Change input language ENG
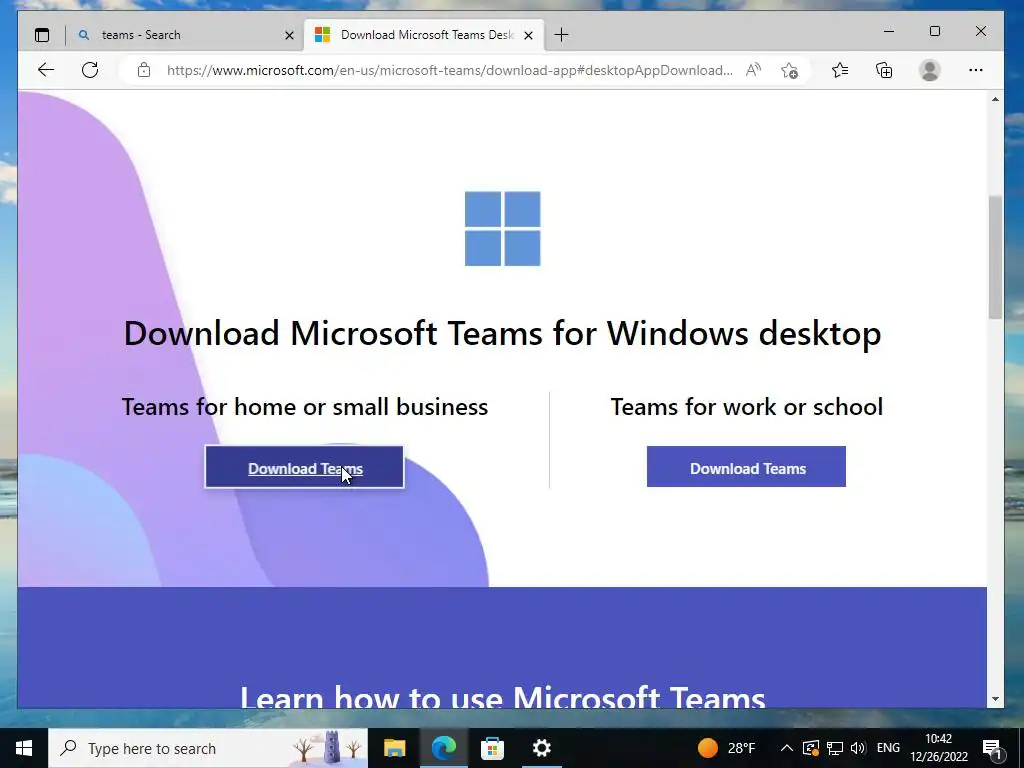The image size is (1024, 768). (888, 748)
